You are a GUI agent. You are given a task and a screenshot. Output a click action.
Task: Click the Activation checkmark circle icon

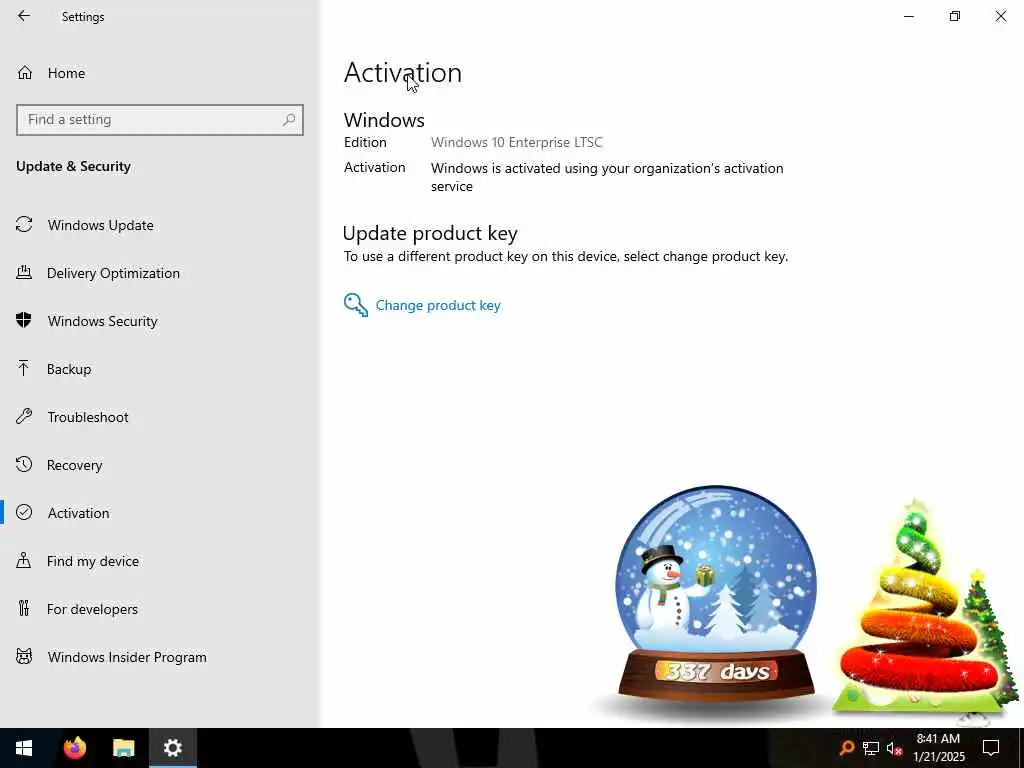[x=24, y=512]
